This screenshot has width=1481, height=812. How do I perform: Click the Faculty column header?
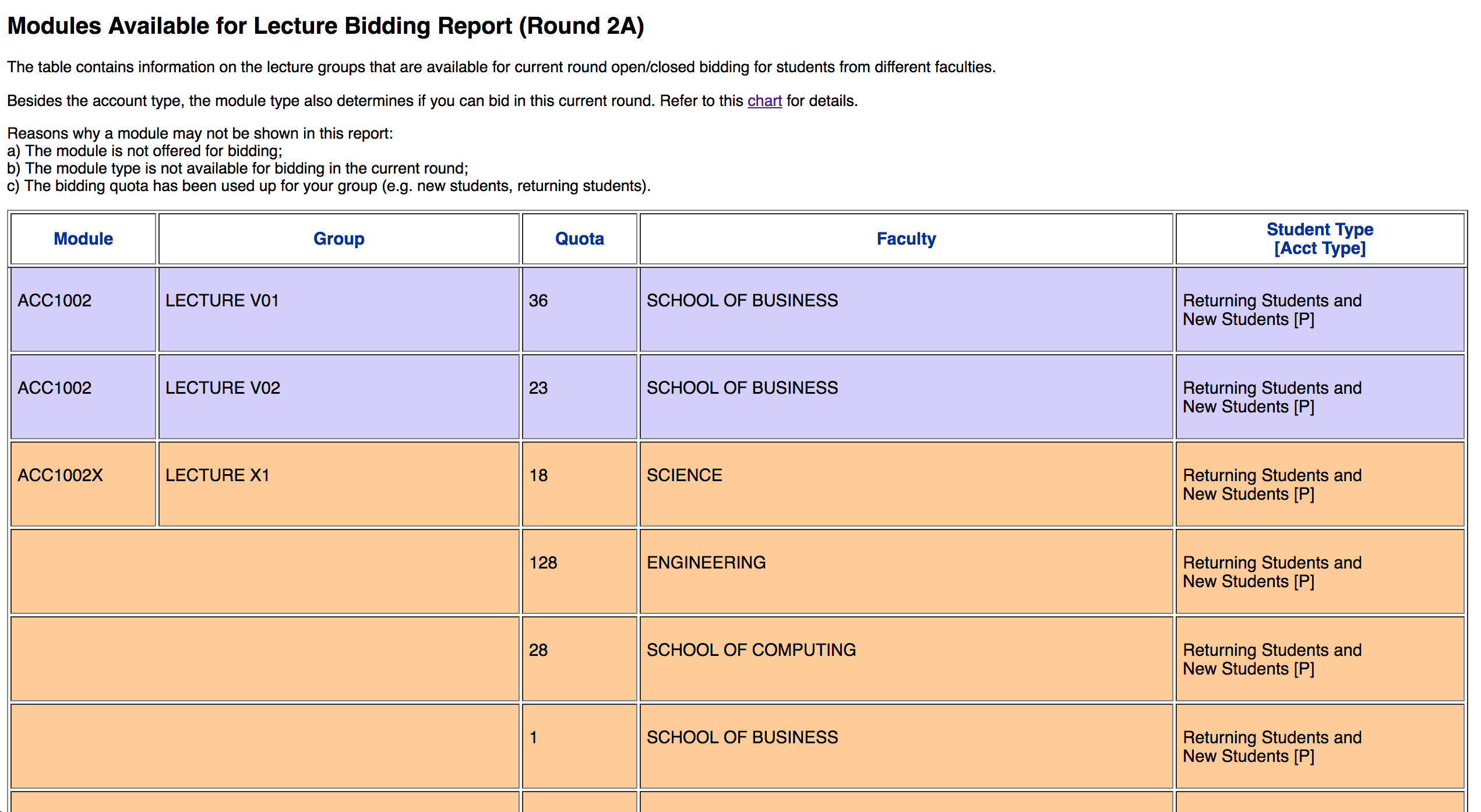[906, 239]
